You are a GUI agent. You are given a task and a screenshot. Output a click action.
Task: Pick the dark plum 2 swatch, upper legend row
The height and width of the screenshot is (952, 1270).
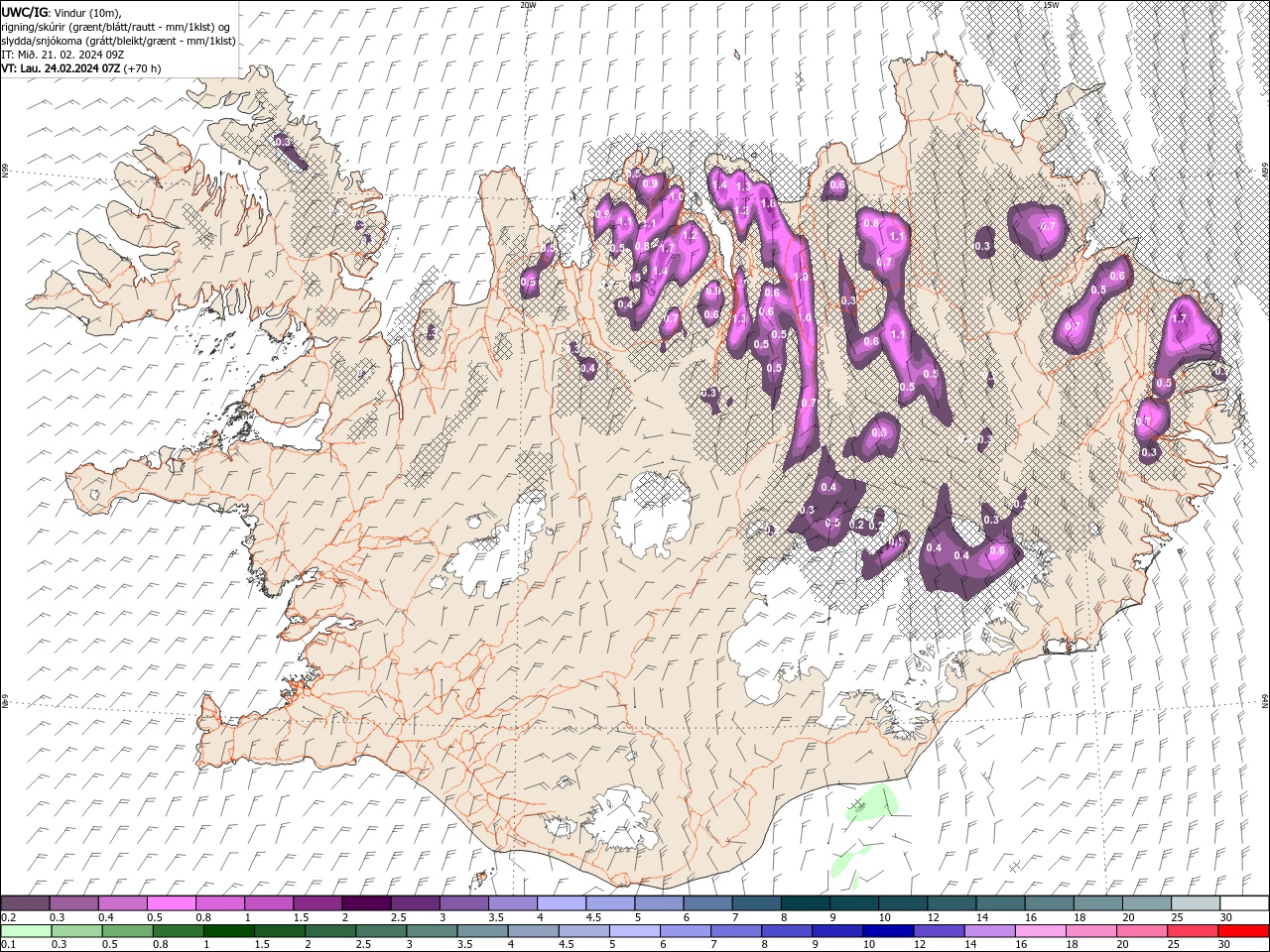click(x=366, y=903)
